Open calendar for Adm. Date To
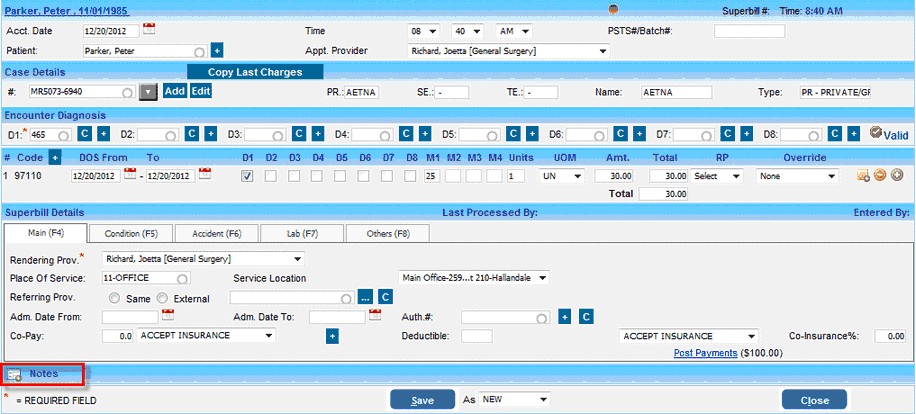The height and width of the screenshot is (414, 916). [x=376, y=316]
